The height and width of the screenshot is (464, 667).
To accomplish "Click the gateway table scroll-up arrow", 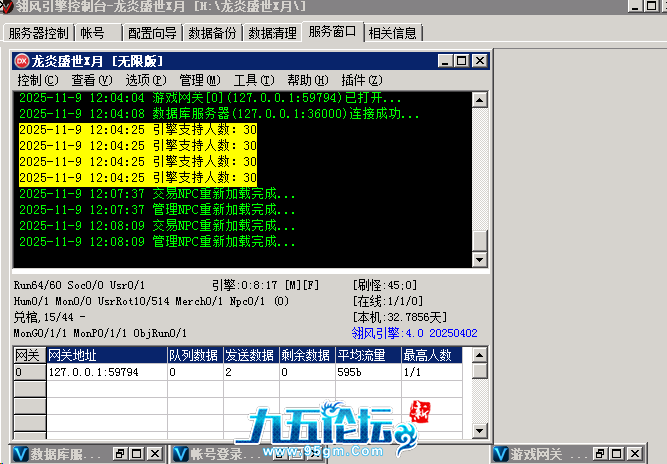I will [x=479, y=355].
